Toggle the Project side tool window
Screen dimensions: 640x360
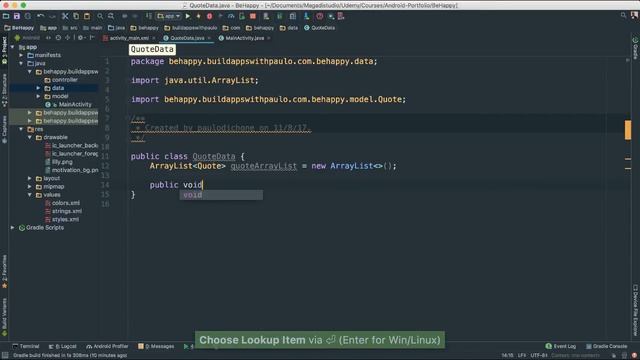coord(4,50)
